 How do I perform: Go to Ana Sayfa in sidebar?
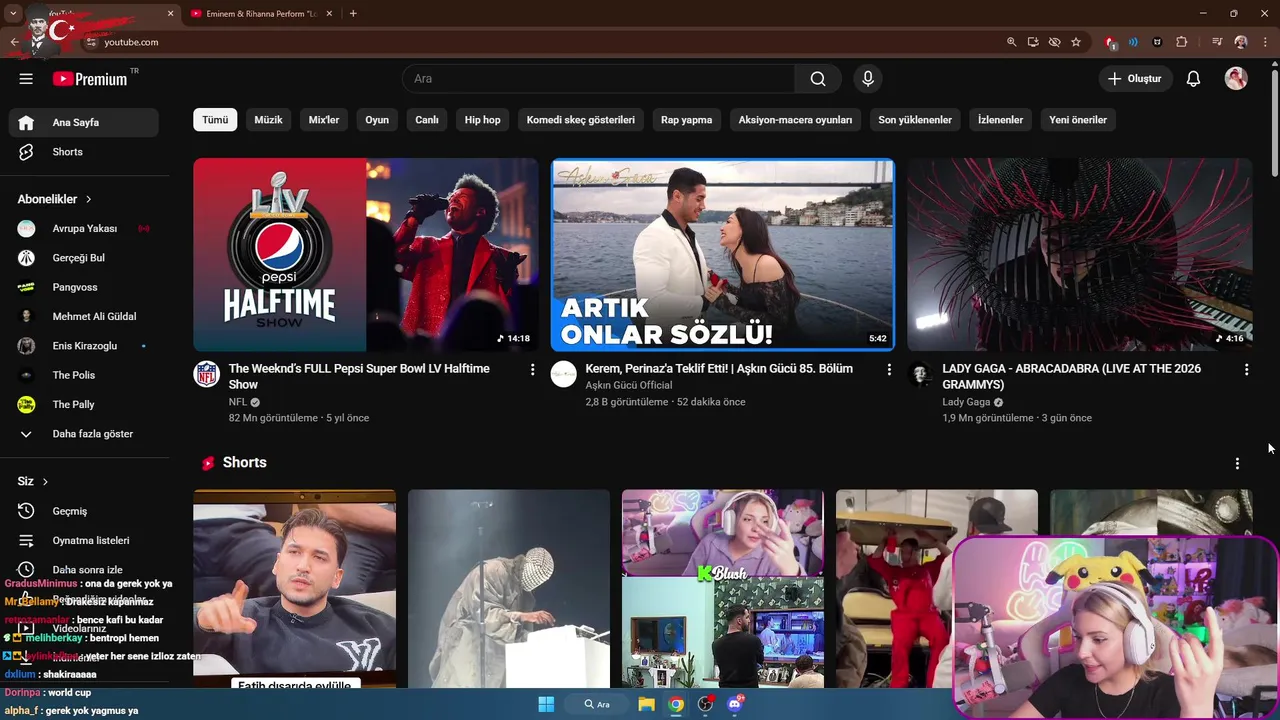[83, 122]
